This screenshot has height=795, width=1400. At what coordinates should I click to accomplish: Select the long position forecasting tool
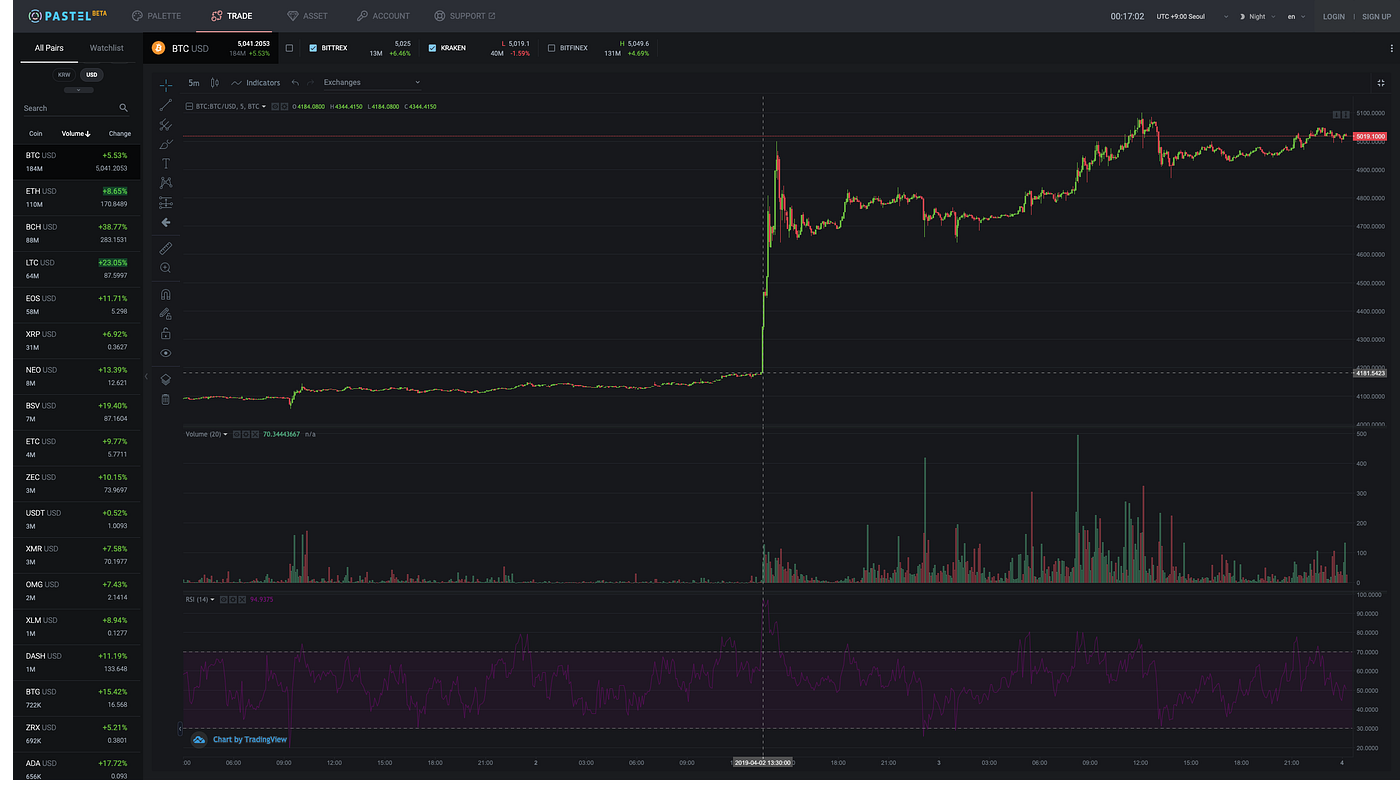click(166, 202)
